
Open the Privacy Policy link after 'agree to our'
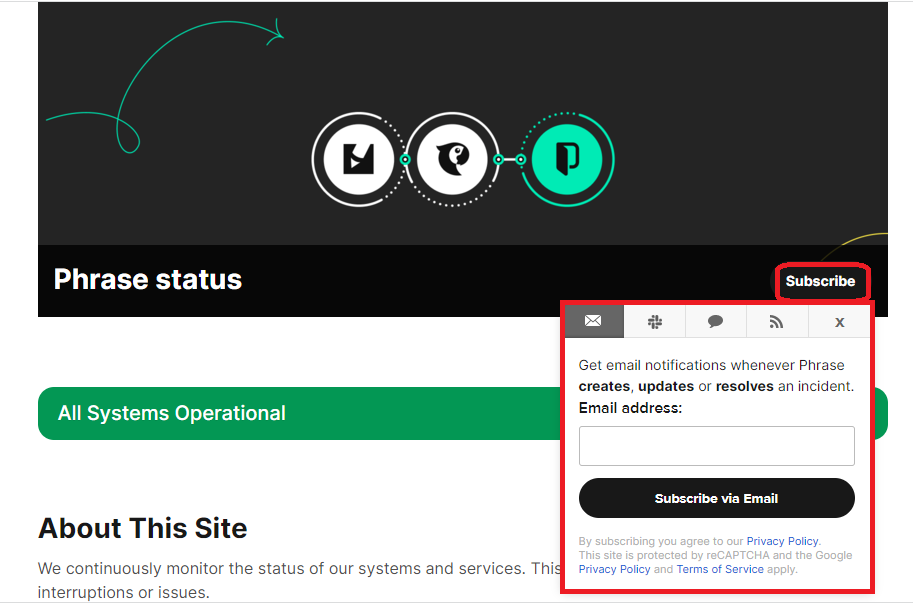point(782,541)
